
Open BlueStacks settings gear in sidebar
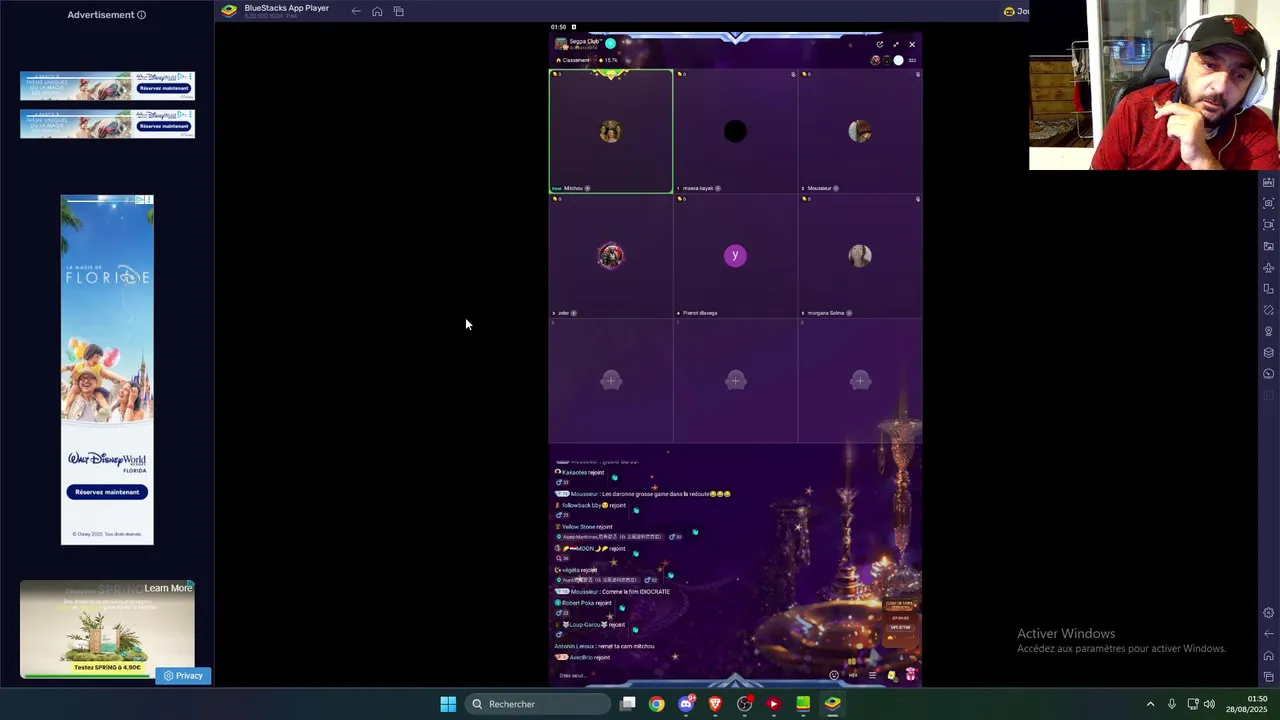coord(1268,613)
